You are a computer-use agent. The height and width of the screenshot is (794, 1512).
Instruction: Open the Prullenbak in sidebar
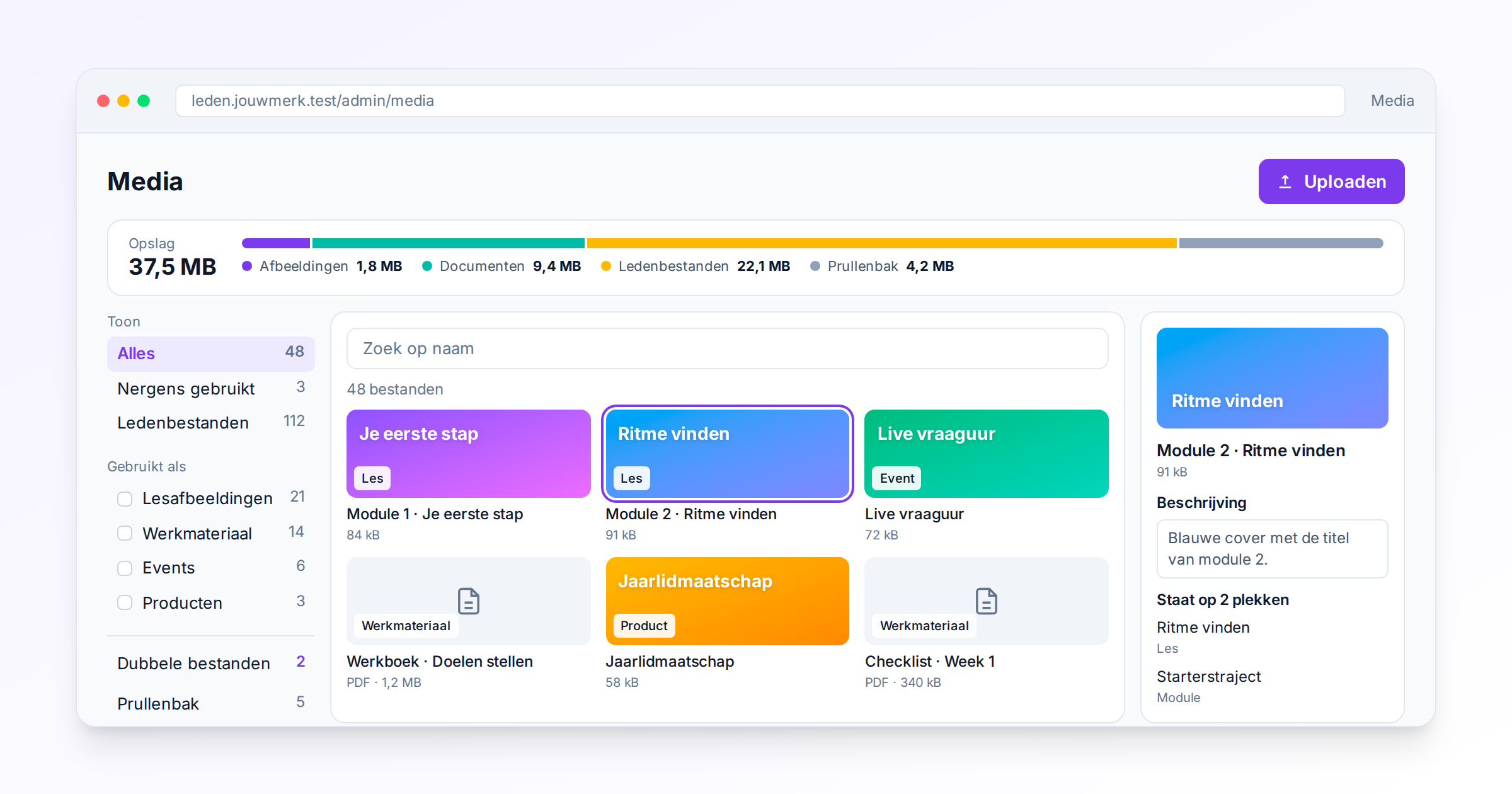tap(211, 703)
